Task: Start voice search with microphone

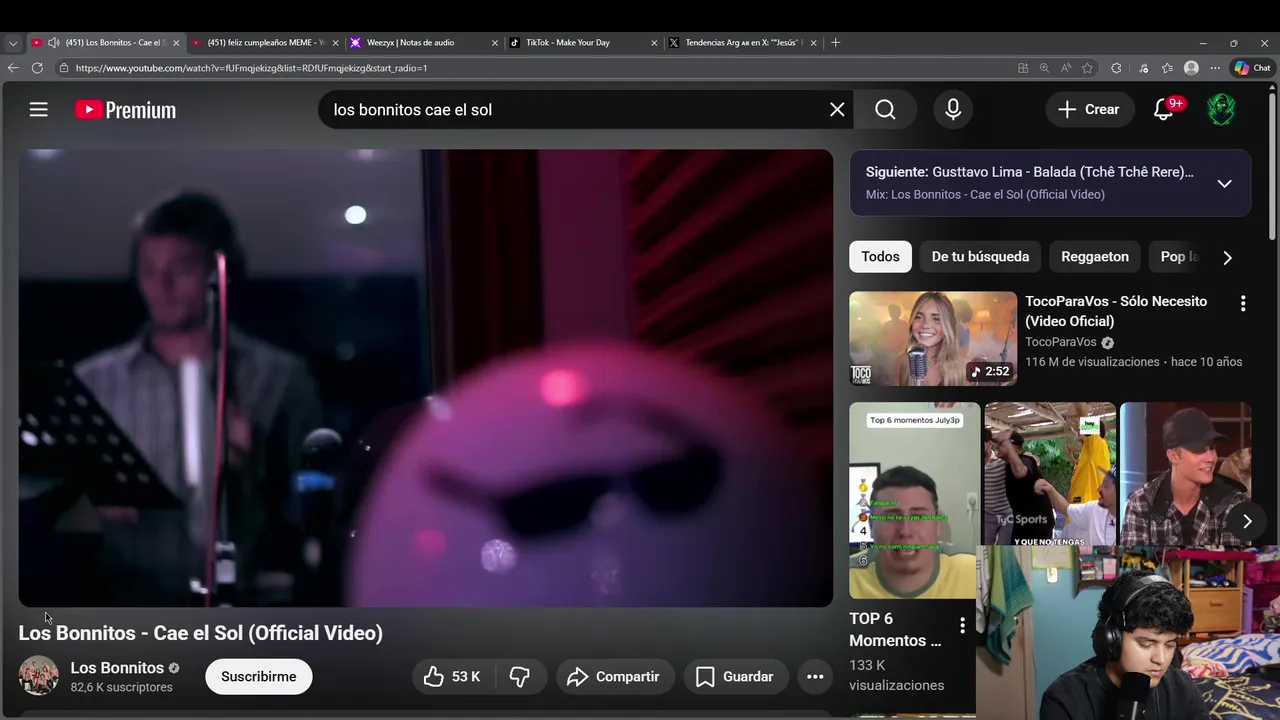Action: tap(953, 110)
